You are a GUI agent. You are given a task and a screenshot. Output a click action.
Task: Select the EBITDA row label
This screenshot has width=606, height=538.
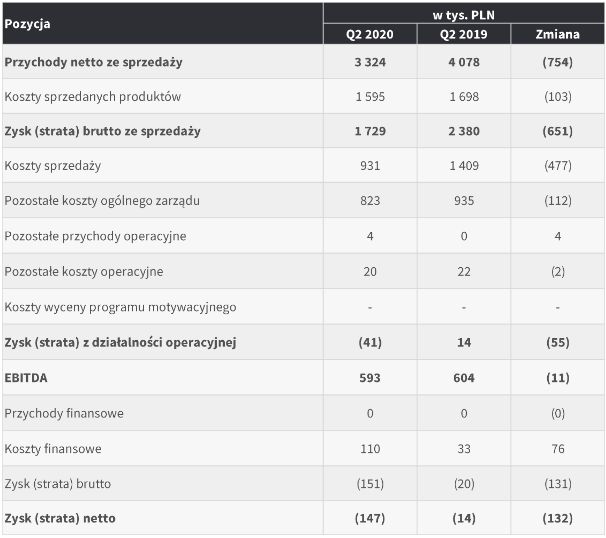(26, 378)
